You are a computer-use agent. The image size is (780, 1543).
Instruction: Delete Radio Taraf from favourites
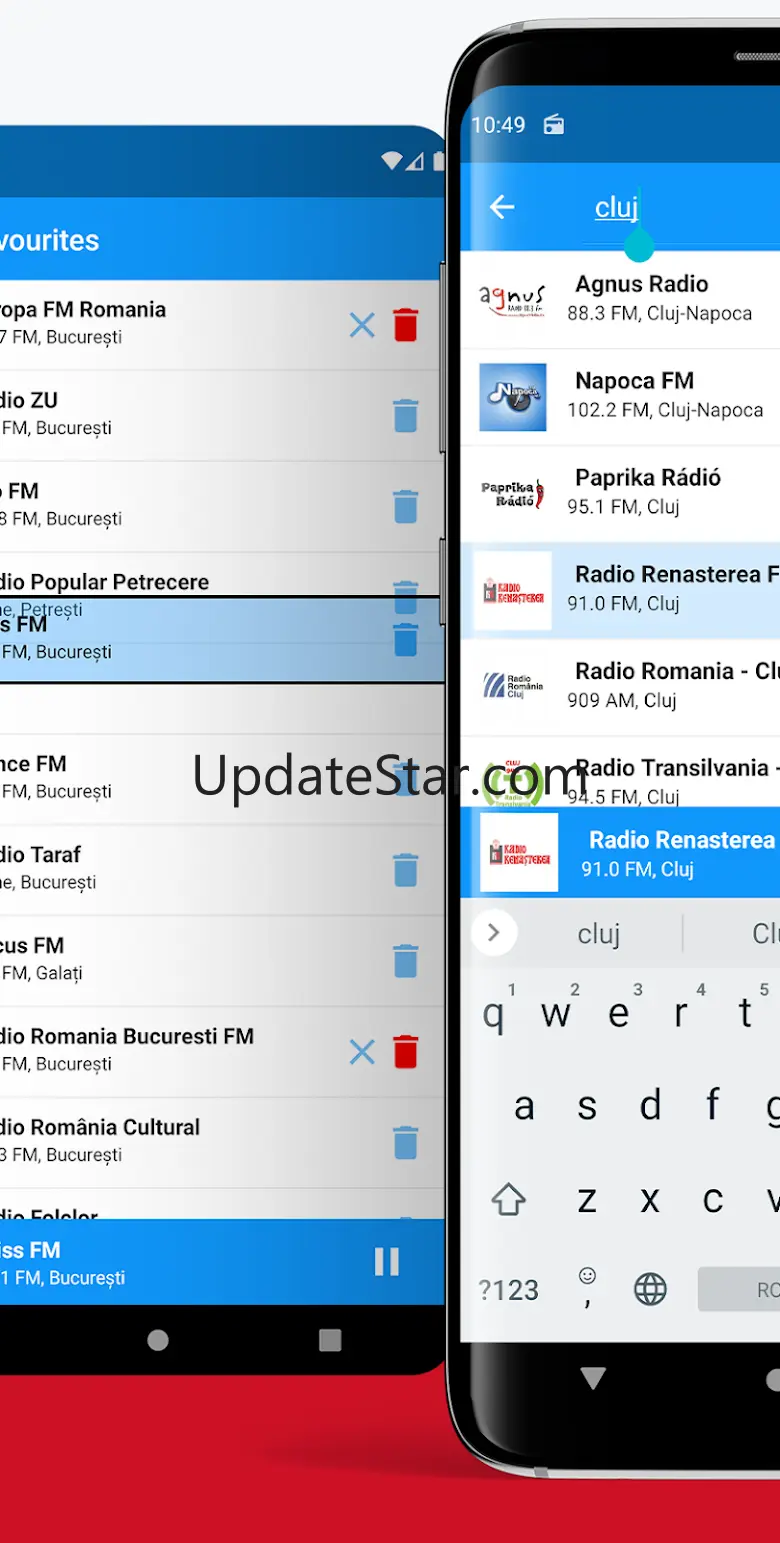click(x=405, y=870)
